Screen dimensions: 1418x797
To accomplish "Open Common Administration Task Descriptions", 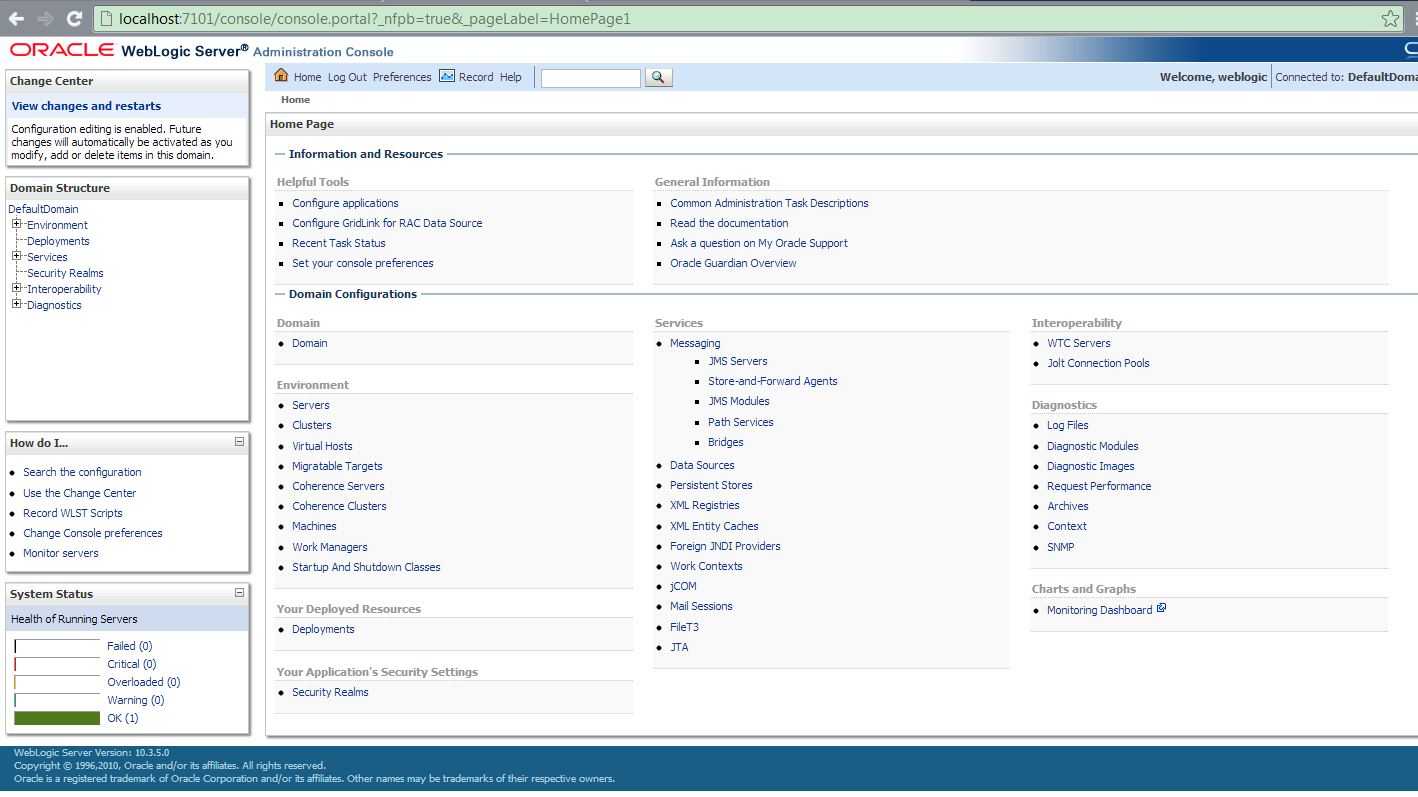I will (x=769, y=203).
